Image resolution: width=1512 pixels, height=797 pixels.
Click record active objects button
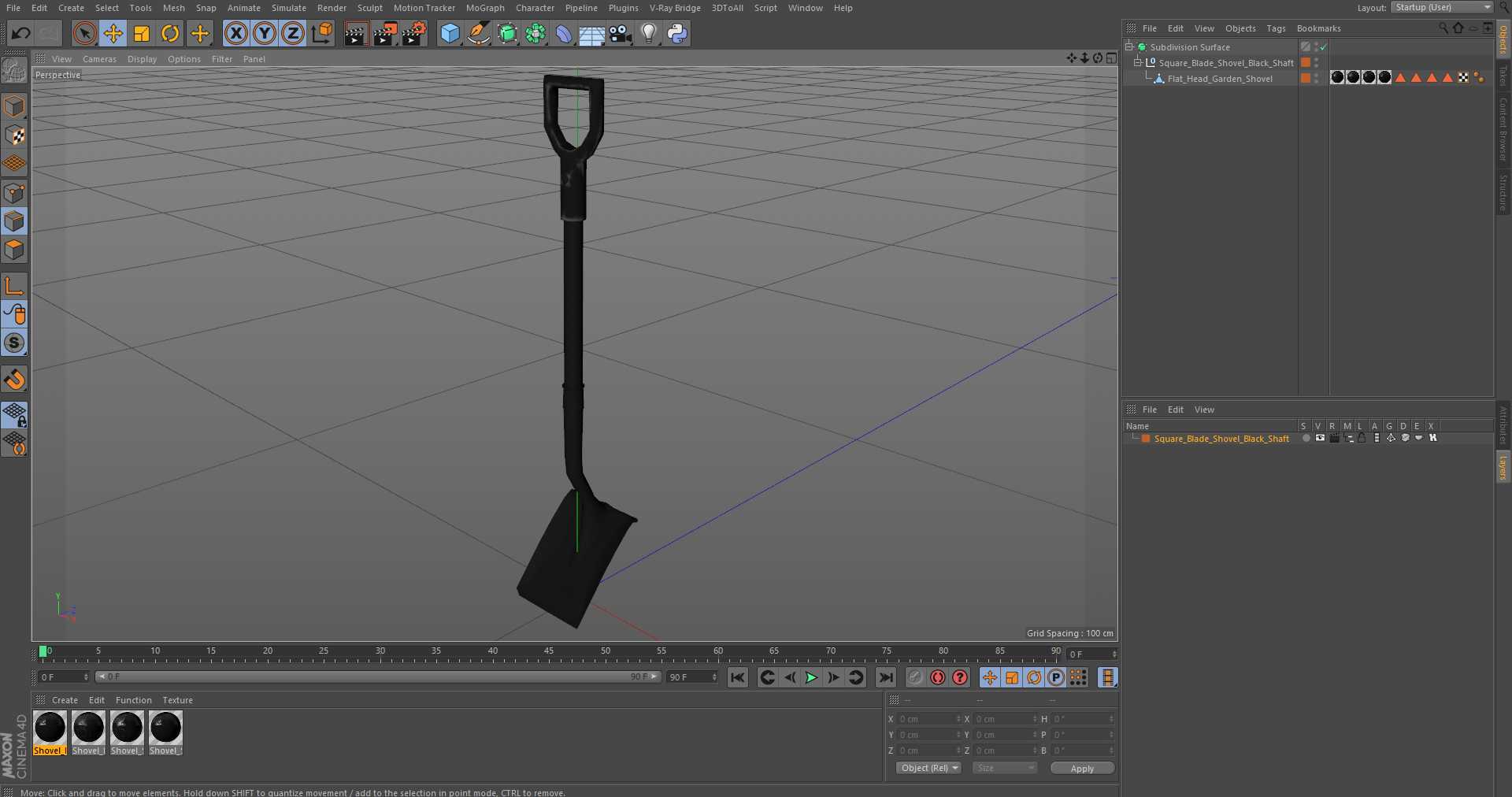915,677
